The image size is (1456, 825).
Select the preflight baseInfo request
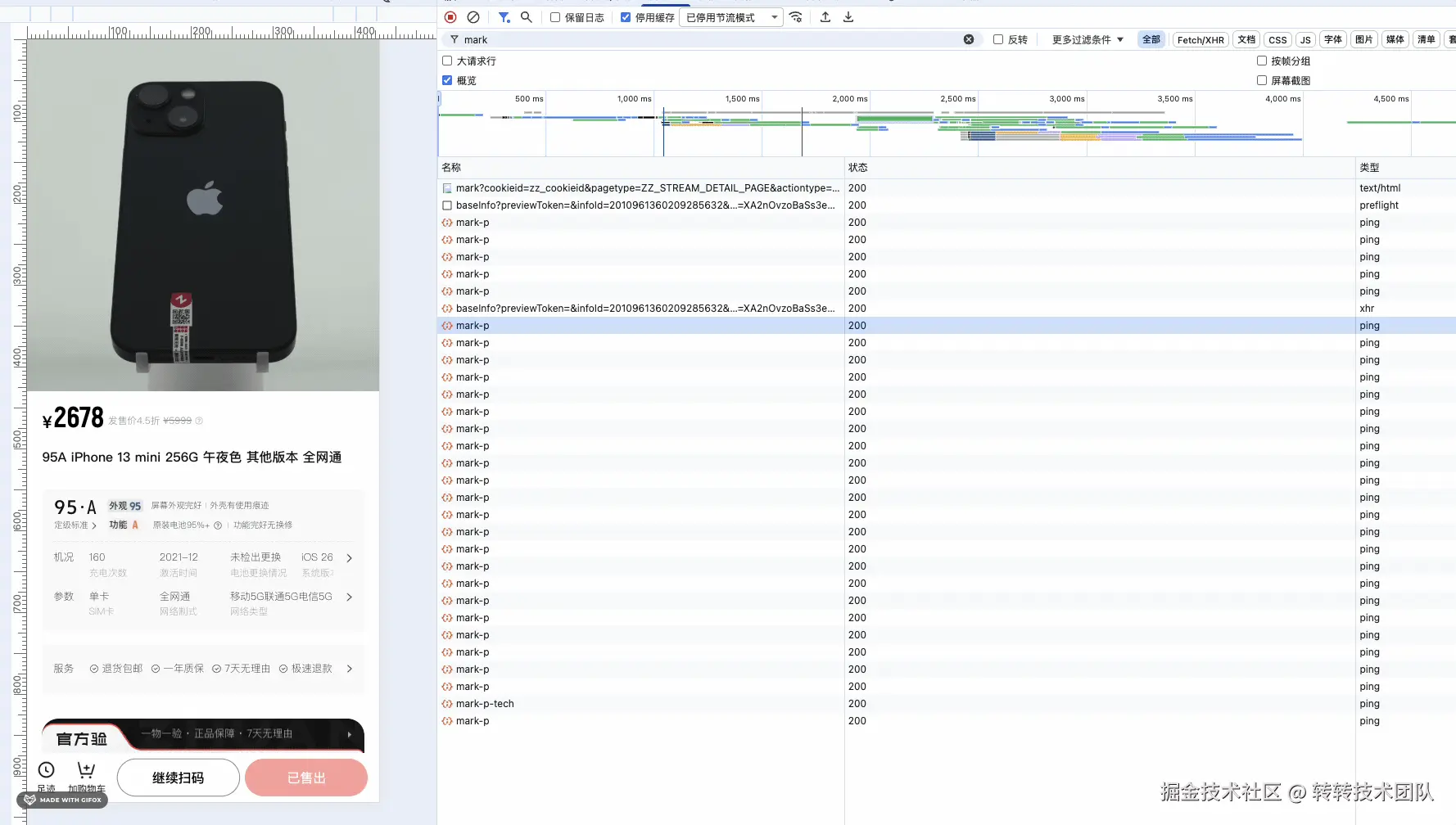[947, 205]
